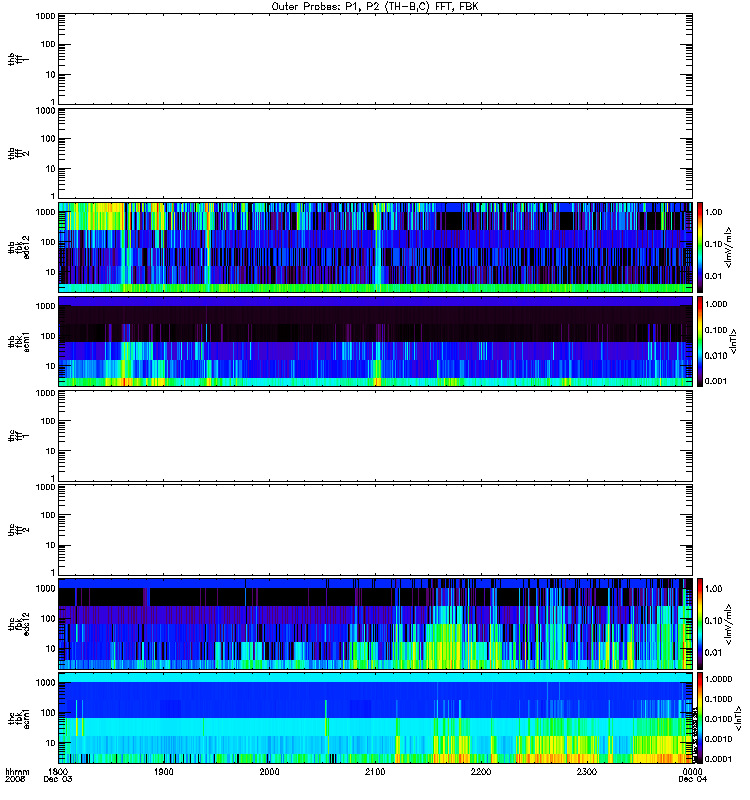Click the '1900' time axis label
This screenshot has height=800, width=750.
(163, 771)
